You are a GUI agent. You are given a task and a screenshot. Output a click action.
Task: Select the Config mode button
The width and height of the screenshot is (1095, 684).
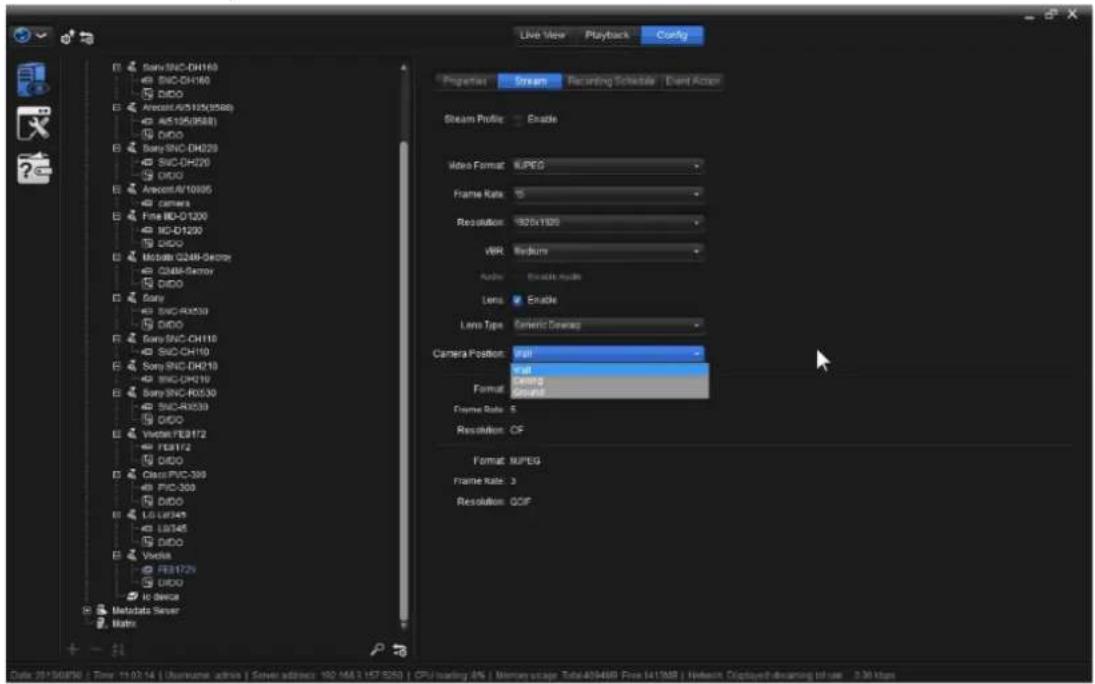click(672, 35)
